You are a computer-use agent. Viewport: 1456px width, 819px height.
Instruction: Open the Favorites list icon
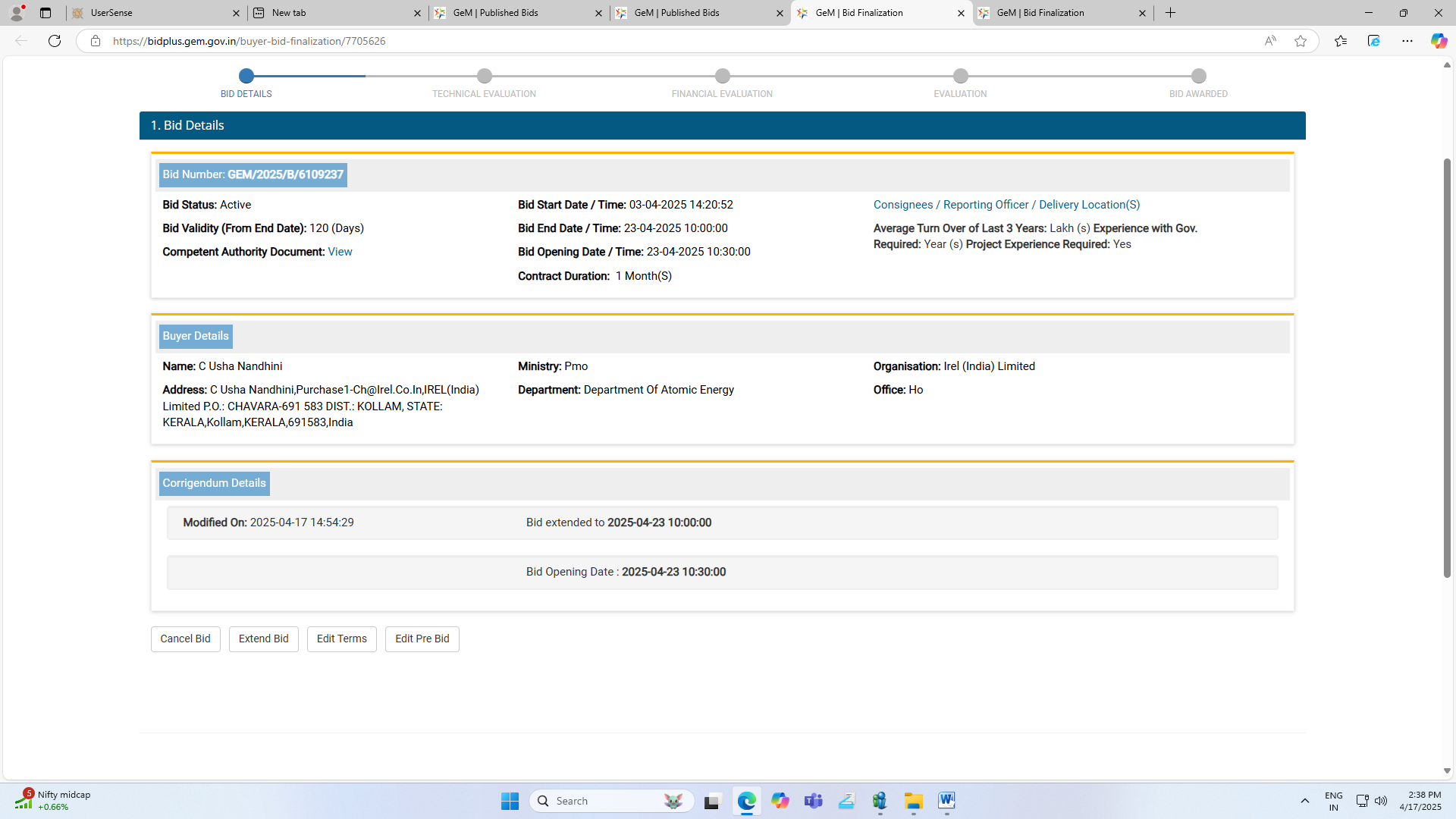point(1341,41)
